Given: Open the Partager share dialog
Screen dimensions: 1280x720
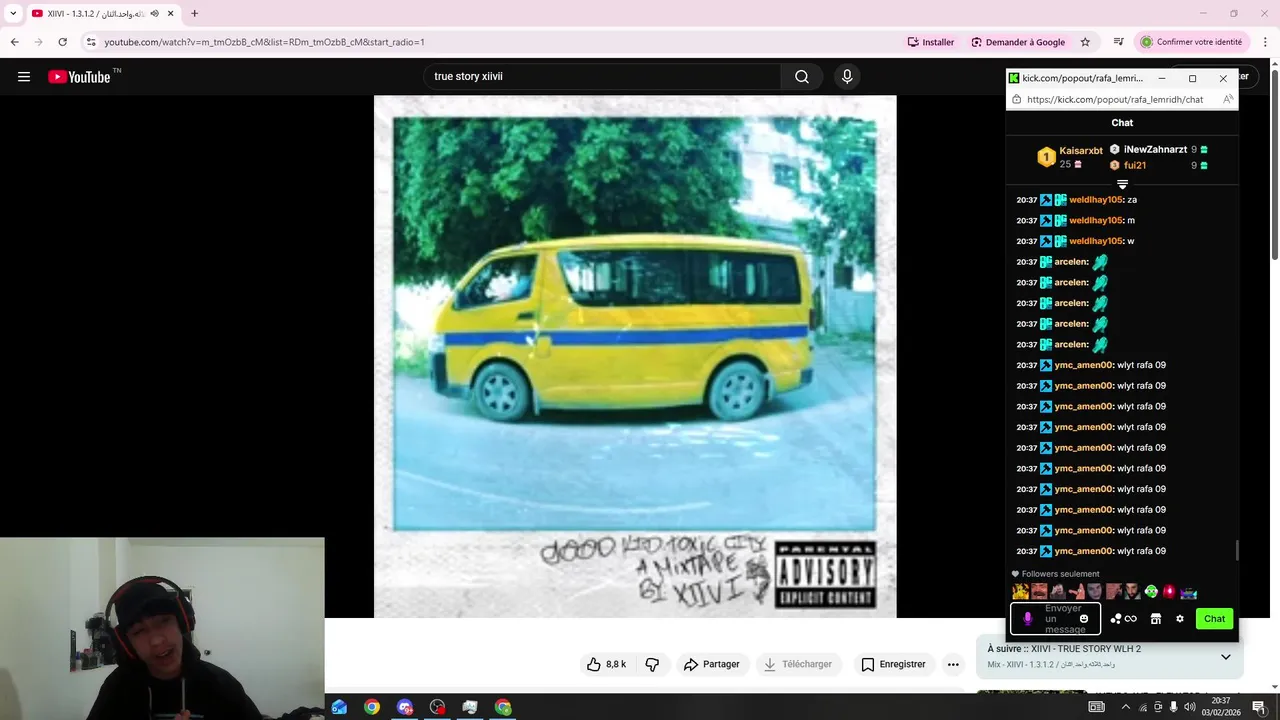Looking at the screenshot, I should click(711, 664).
